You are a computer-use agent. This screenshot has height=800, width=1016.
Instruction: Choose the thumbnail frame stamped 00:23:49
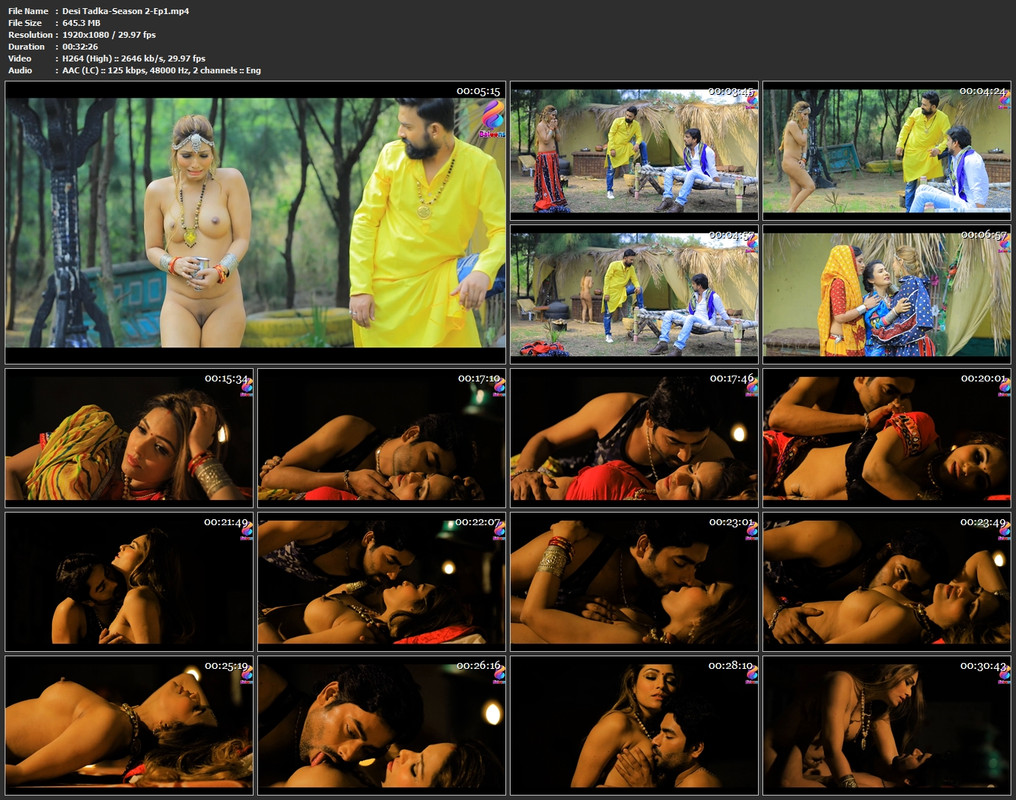[x=886, y=582]
